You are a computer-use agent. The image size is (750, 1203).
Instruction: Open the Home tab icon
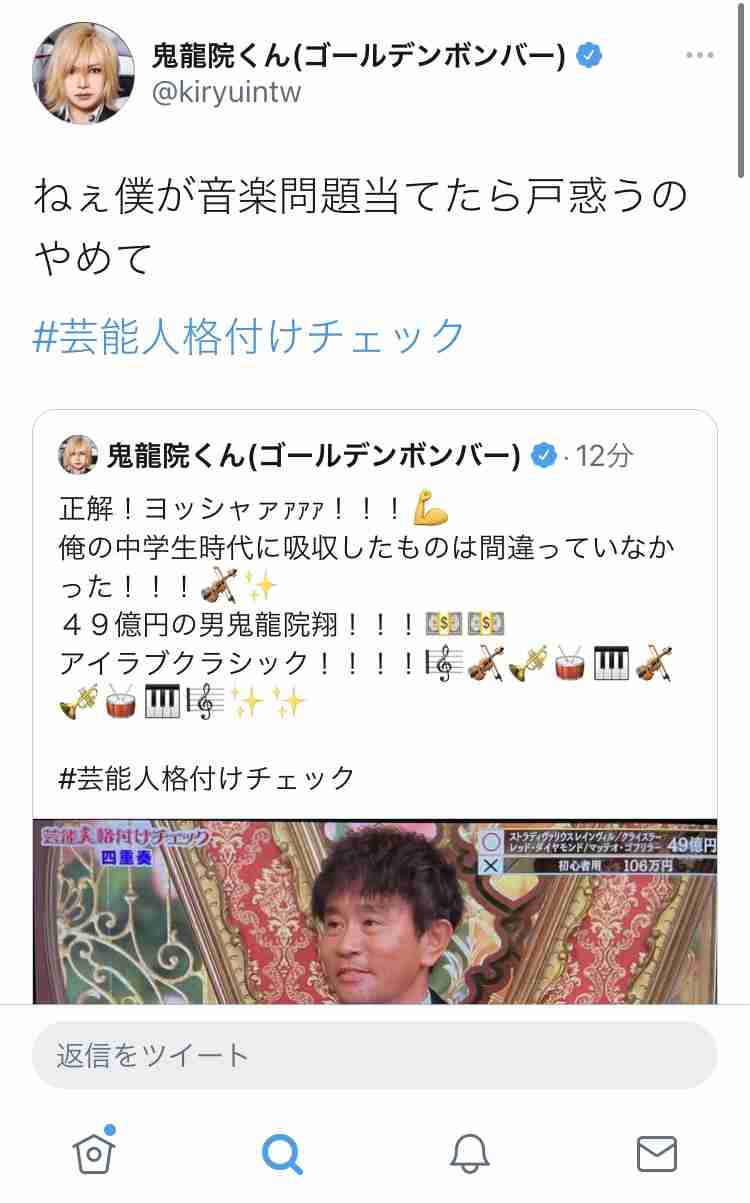click(x=94, y=1152)
